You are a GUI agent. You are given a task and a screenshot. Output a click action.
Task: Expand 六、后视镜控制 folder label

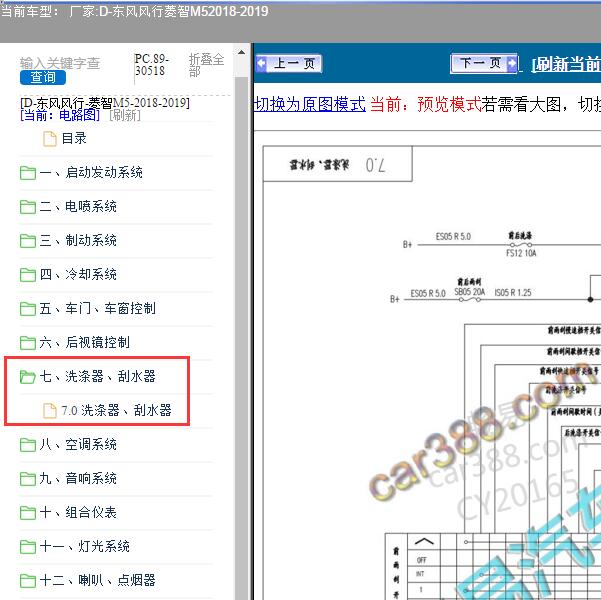(85, 342)
